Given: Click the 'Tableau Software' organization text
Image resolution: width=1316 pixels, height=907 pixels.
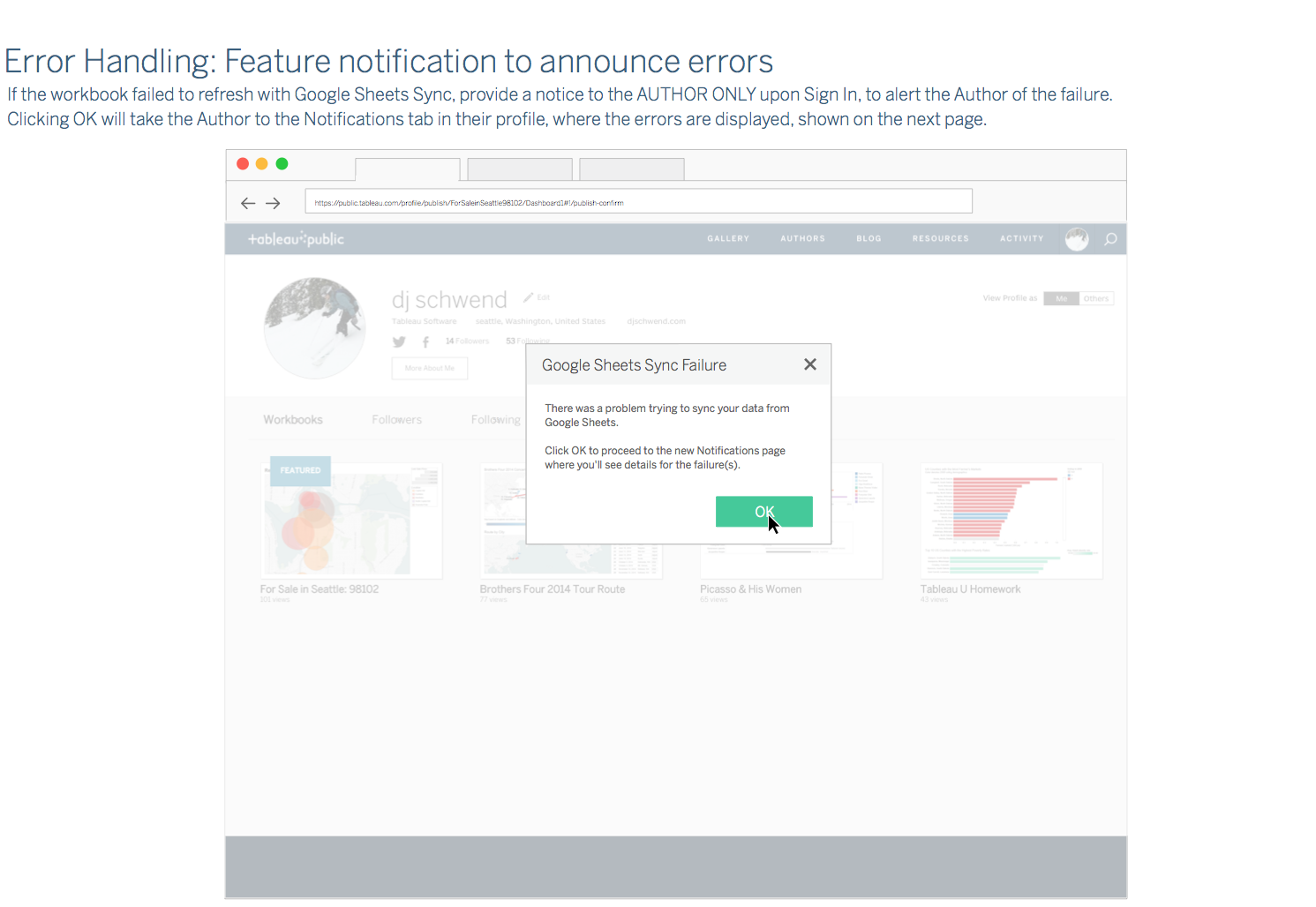Looking at the screenshot, I should point(425,321).
